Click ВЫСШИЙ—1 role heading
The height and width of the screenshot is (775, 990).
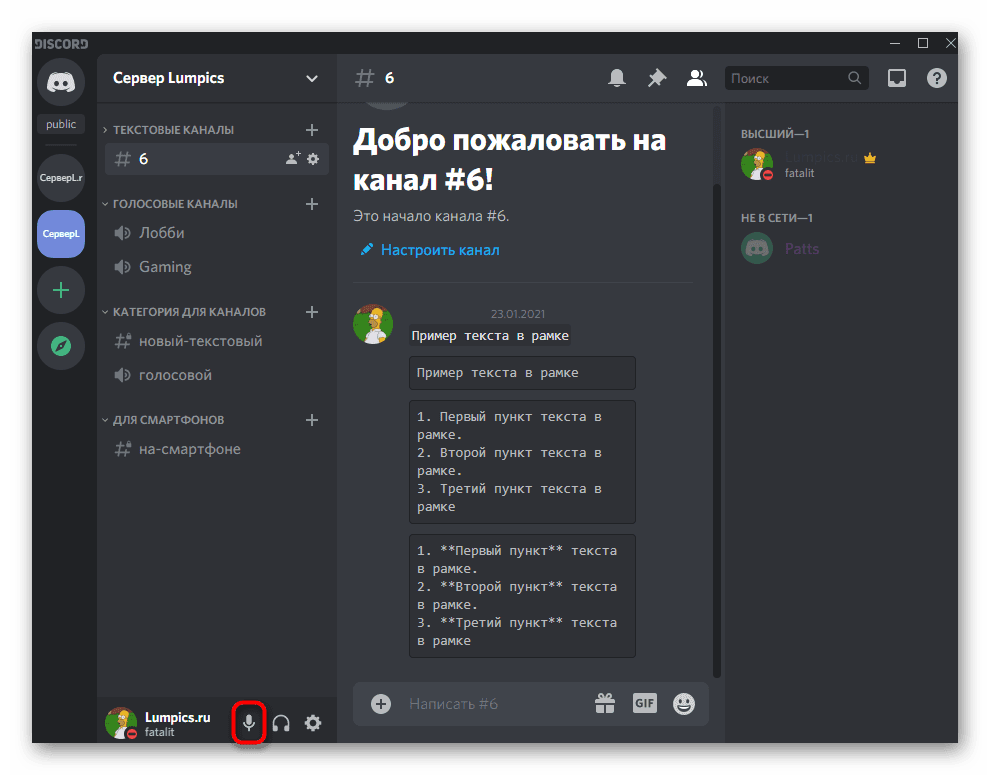click(x=775, y=134)
